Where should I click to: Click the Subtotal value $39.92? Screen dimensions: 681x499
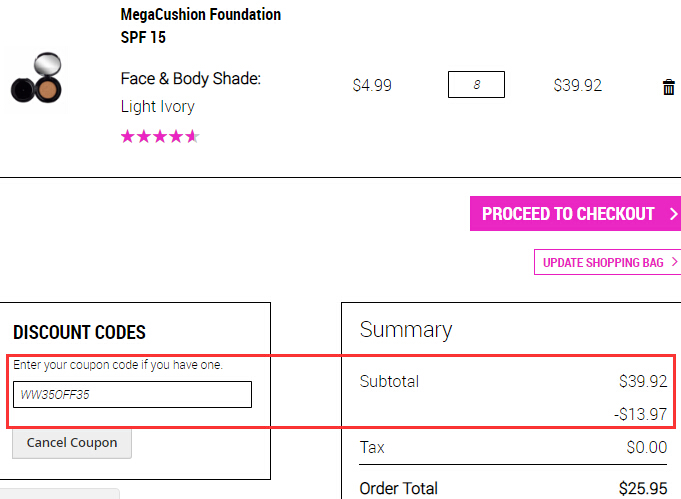click(x=643, y=381)
